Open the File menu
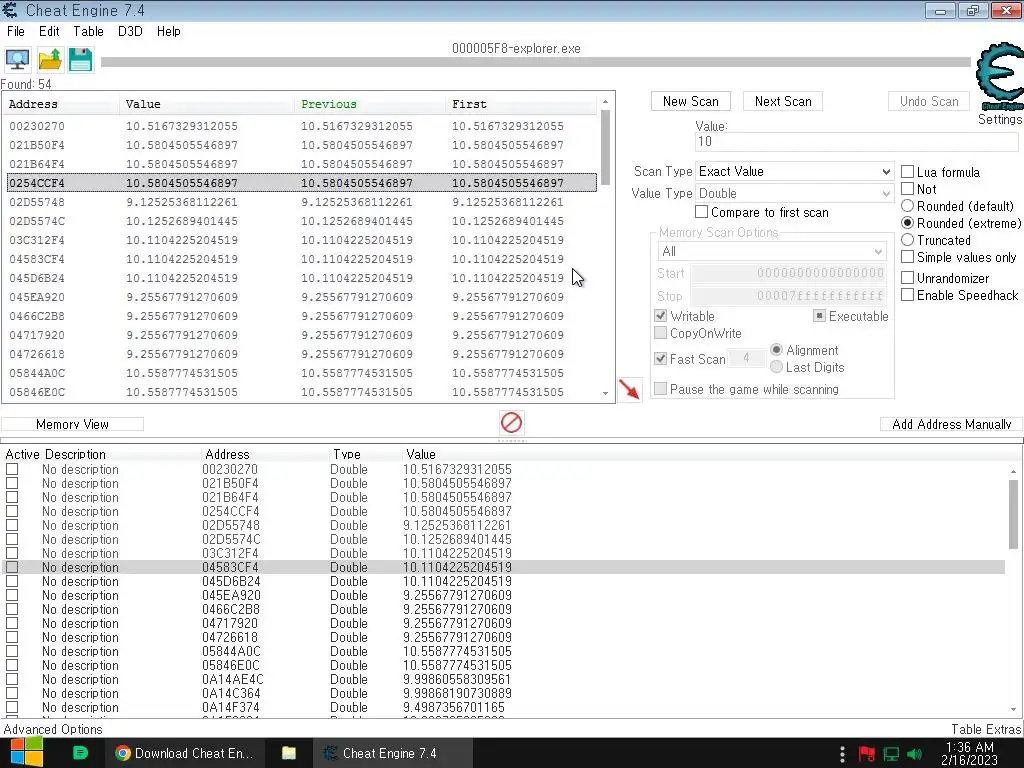The width and height of the screenshot is (1024, 768). click(x=16, y=31)
